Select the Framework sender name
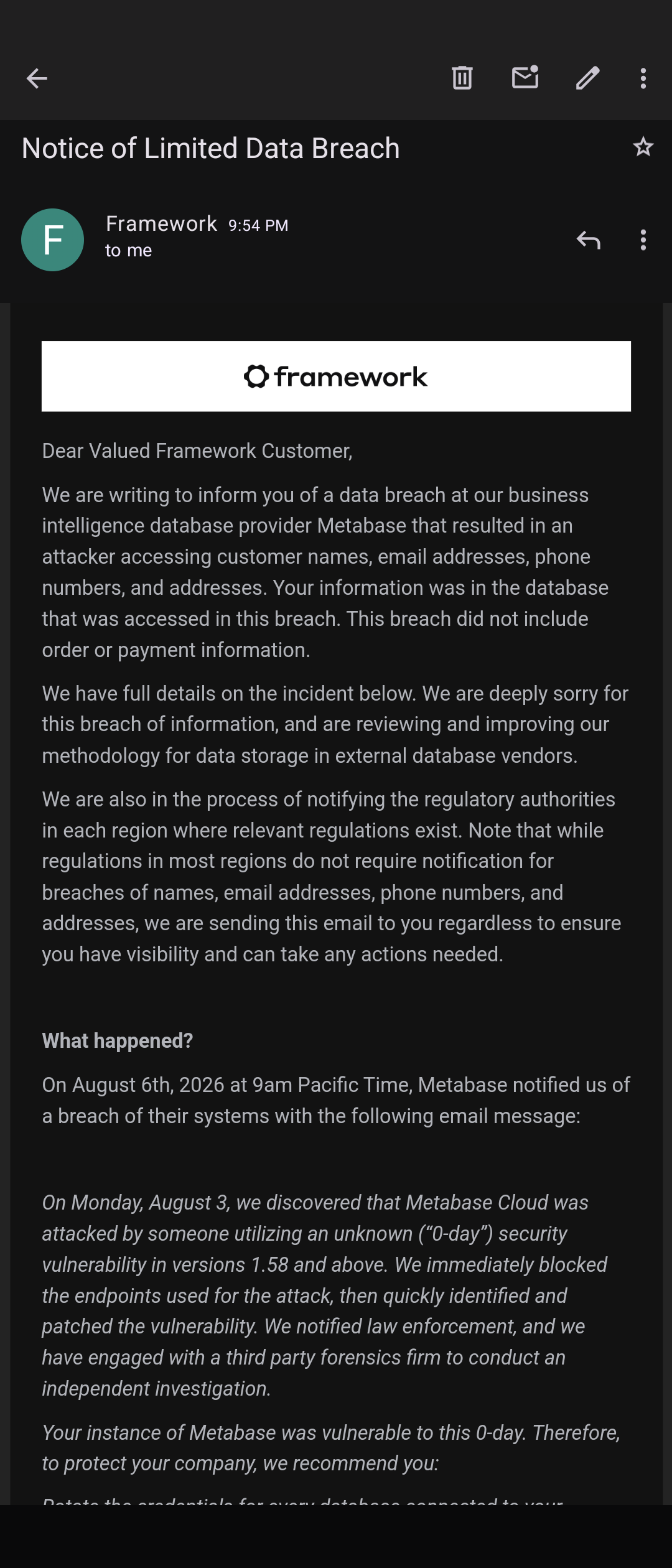 [161, 223]
